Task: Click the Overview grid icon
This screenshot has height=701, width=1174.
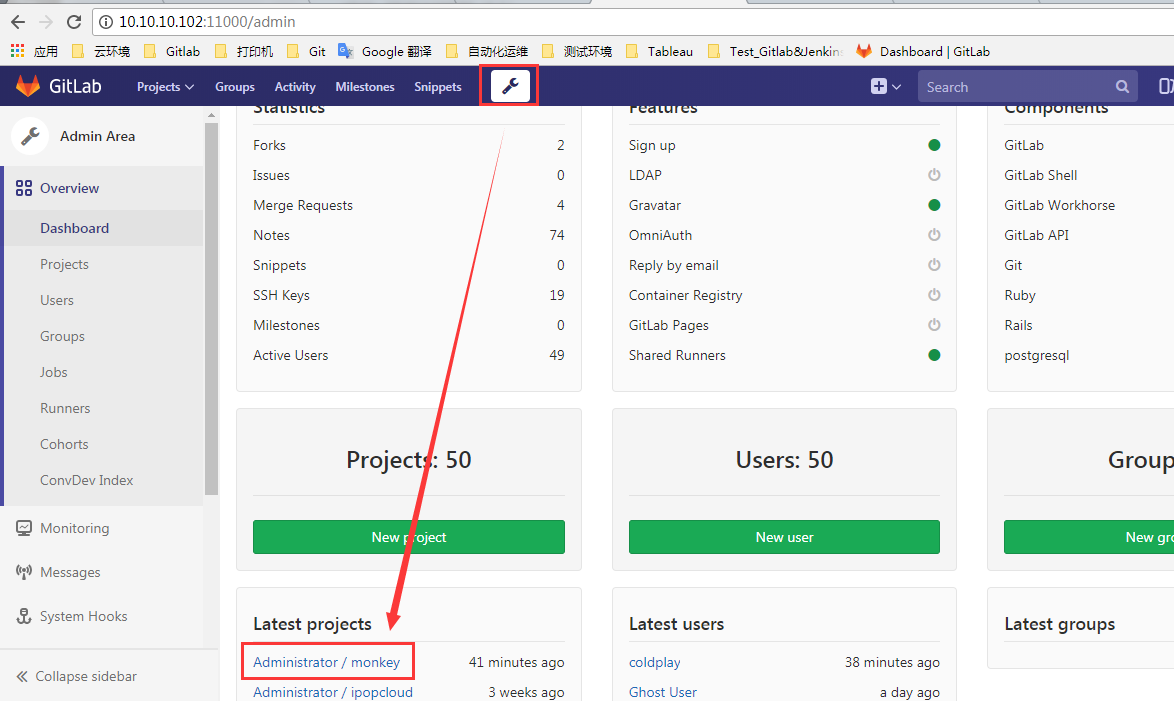Action: click(24, 188)
